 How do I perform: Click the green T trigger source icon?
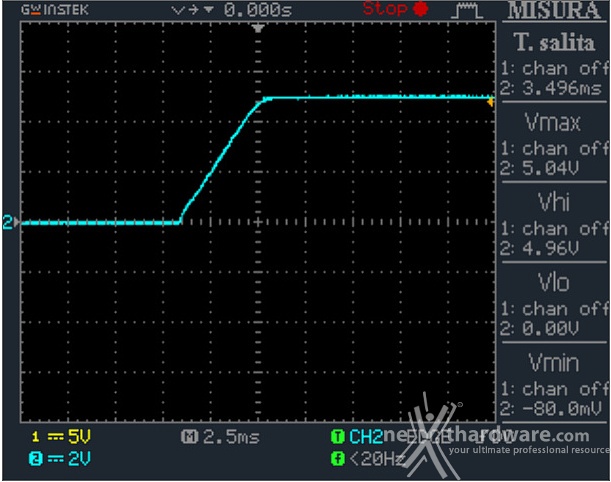(x=337, y=437)
